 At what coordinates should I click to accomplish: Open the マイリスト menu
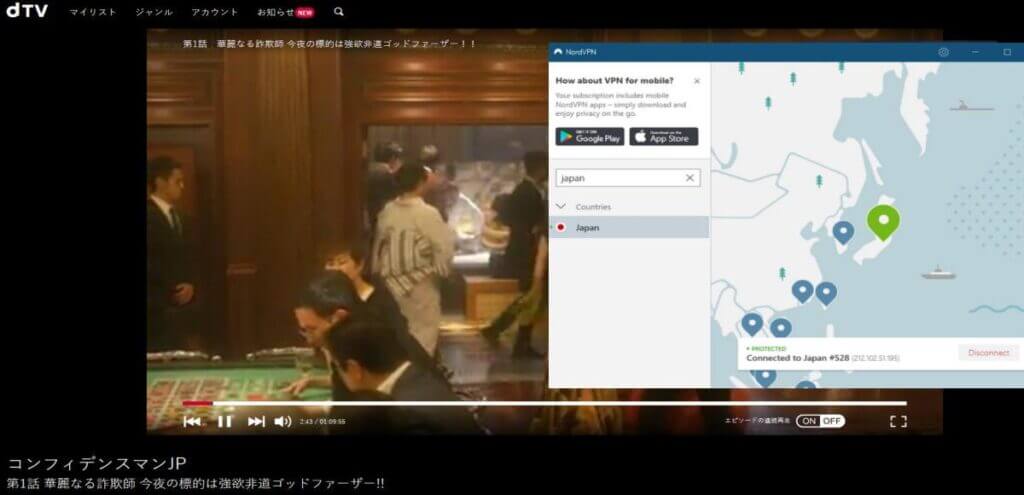(93, 12)
